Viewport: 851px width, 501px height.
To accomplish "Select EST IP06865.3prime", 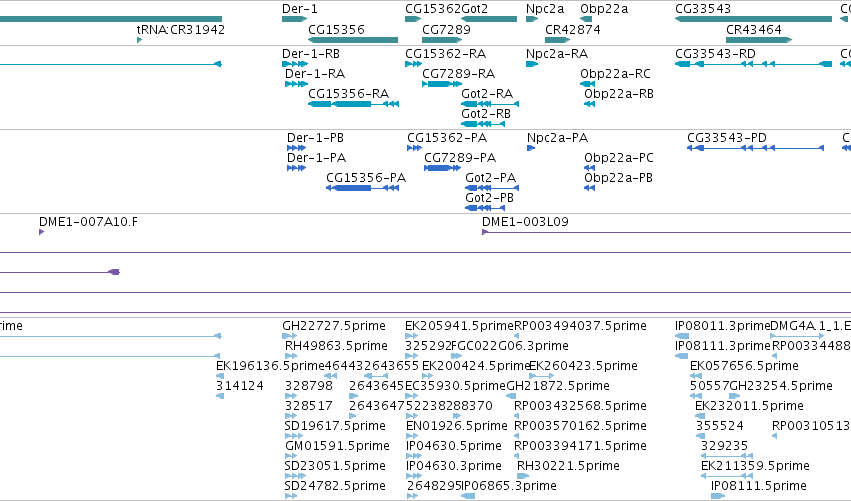I will click(468, 496).
